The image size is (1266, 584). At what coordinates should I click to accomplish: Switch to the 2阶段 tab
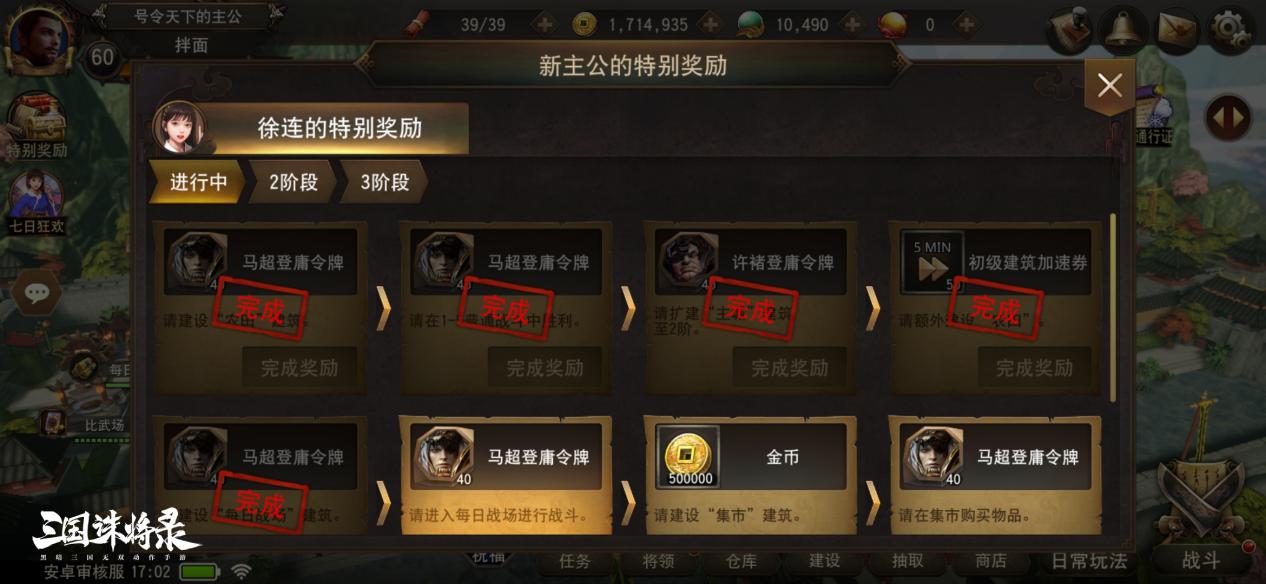pyautogui.click(x=291, y=182)
